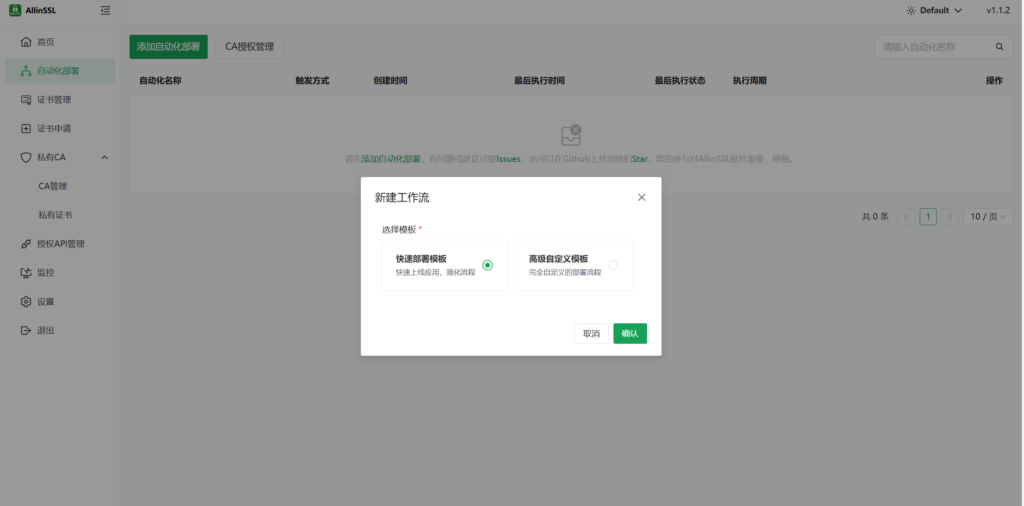Click the 最后执行时间 column header
The width and height of the screenshot is (1024, 506).
(539, 81)
